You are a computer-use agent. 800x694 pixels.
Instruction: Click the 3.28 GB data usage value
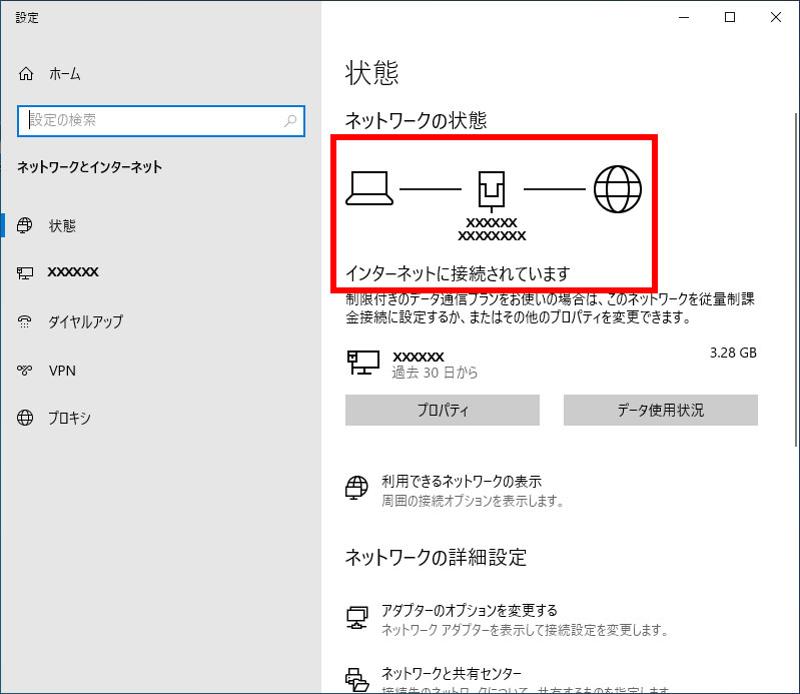pos(733,353)
